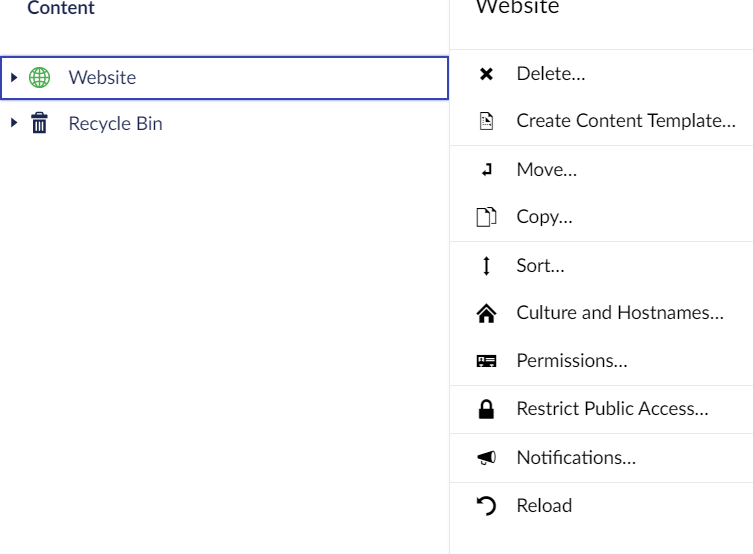Expand the Recycle Bin tree node

click(14, 123)
